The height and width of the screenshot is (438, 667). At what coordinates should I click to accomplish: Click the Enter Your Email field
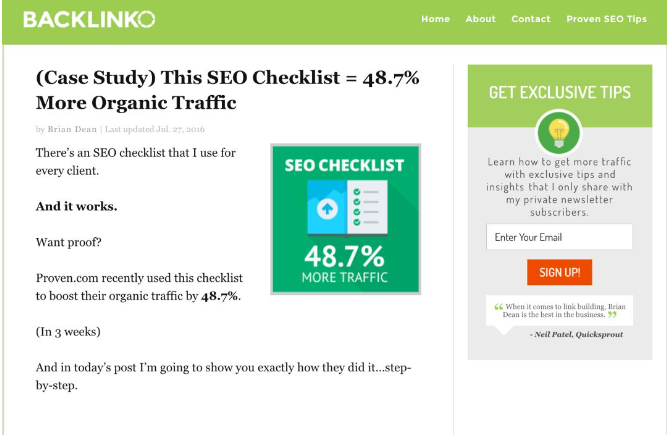click(x=559, y=237)
